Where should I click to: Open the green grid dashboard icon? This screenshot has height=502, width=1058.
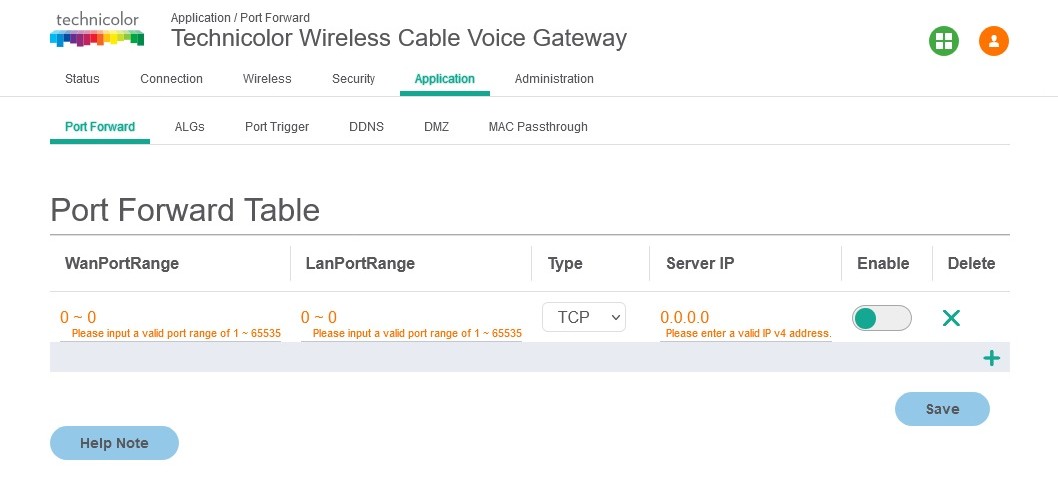point(943,40)
